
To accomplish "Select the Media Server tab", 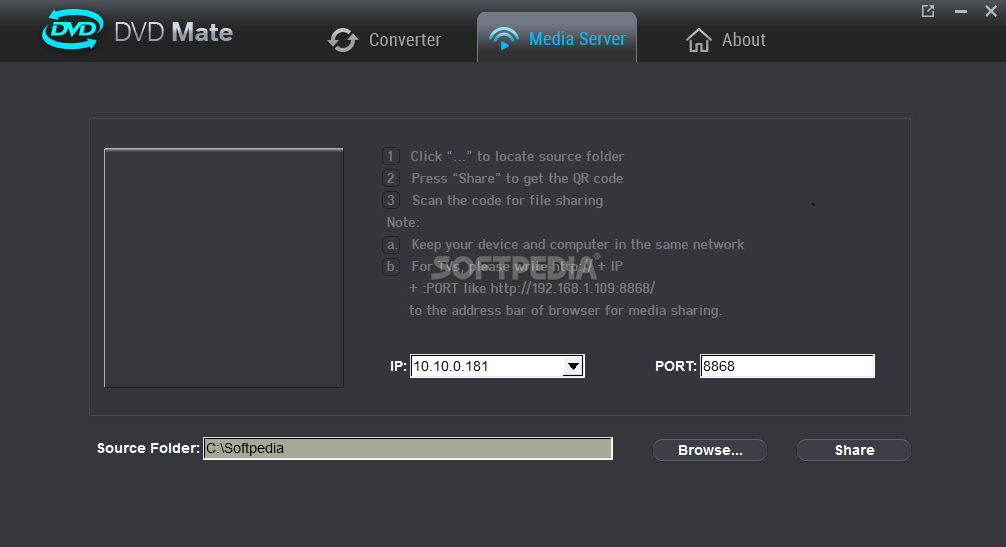I will 557,38.
